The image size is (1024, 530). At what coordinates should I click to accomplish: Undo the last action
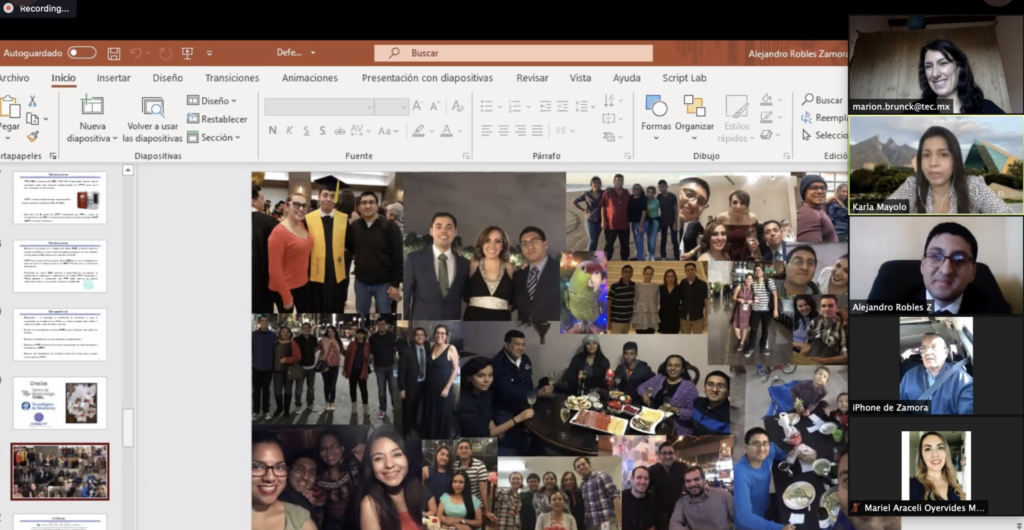(136, 54)
